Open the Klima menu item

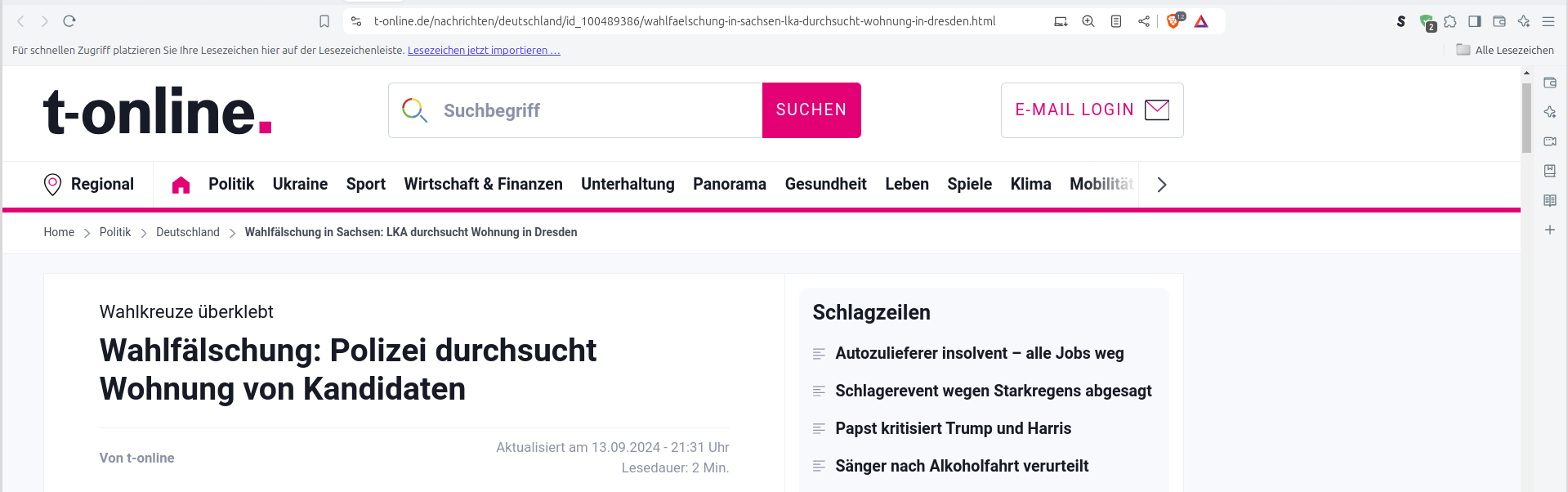tap(1031, 185)
